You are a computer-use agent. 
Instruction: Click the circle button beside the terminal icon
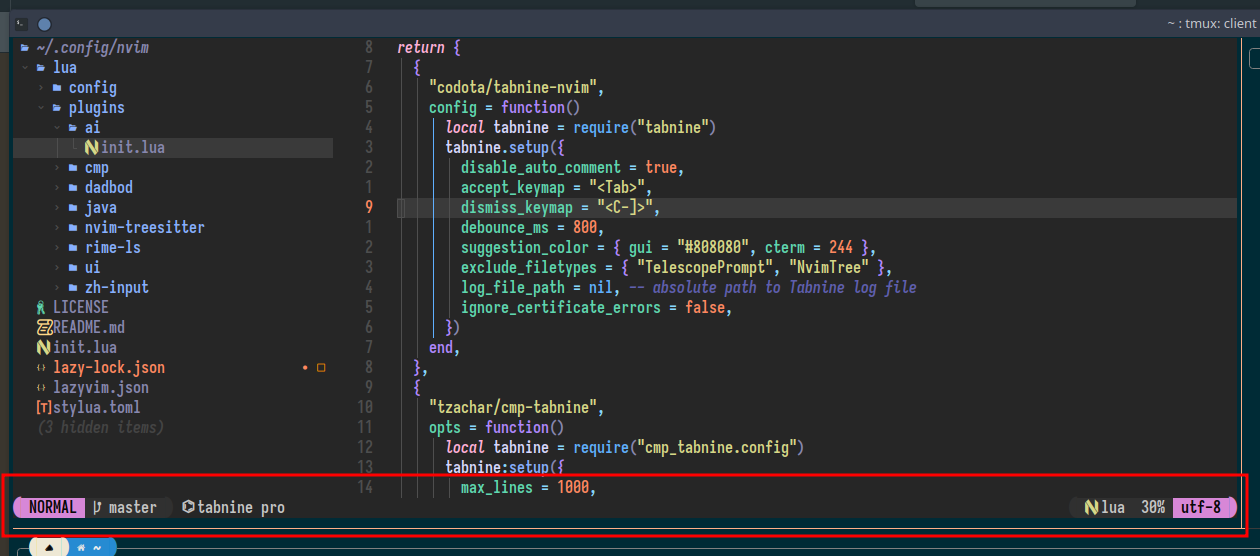[x=45, y=24]
